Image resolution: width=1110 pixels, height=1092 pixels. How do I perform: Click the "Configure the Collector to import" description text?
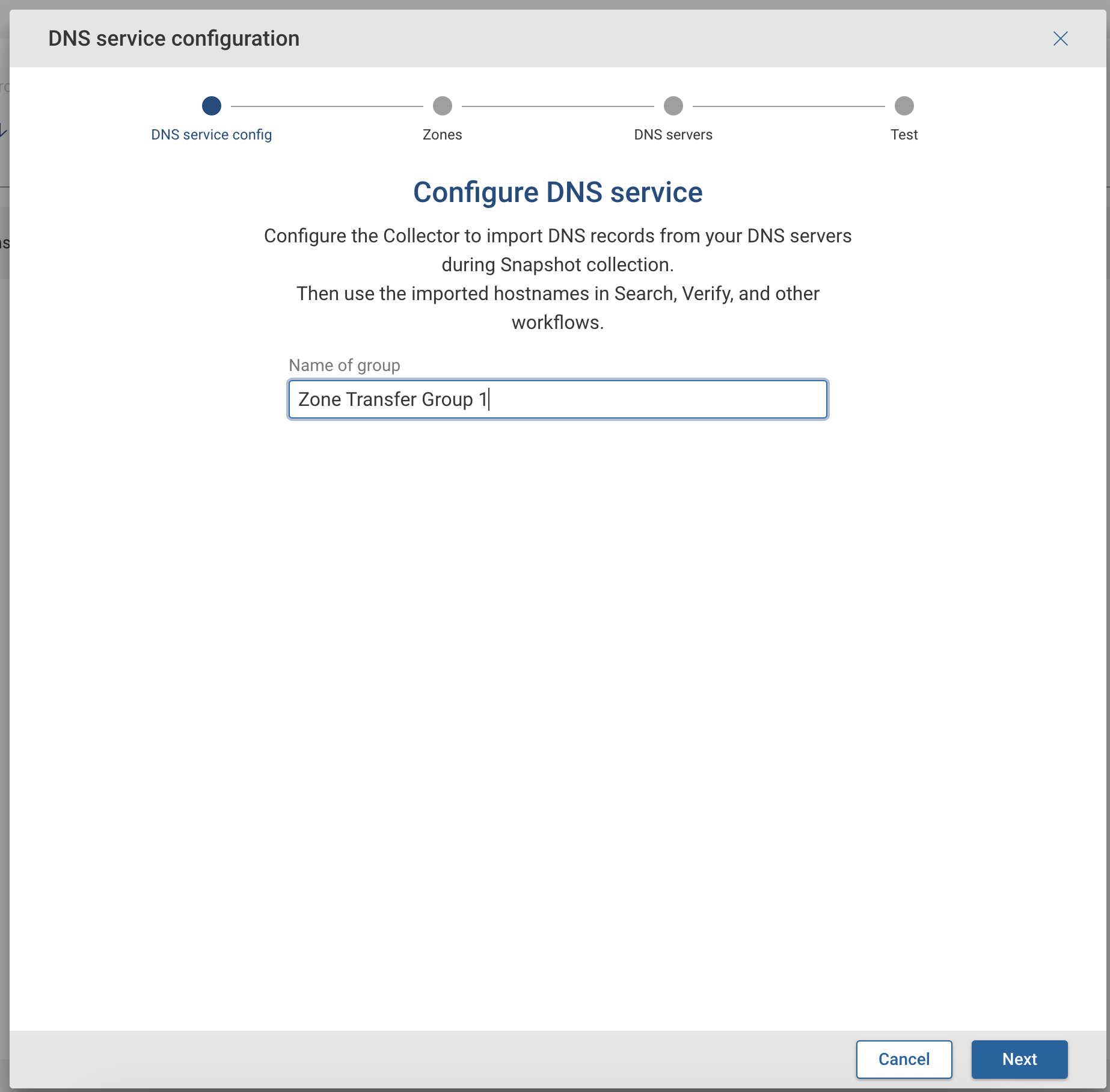click(557, 236)
